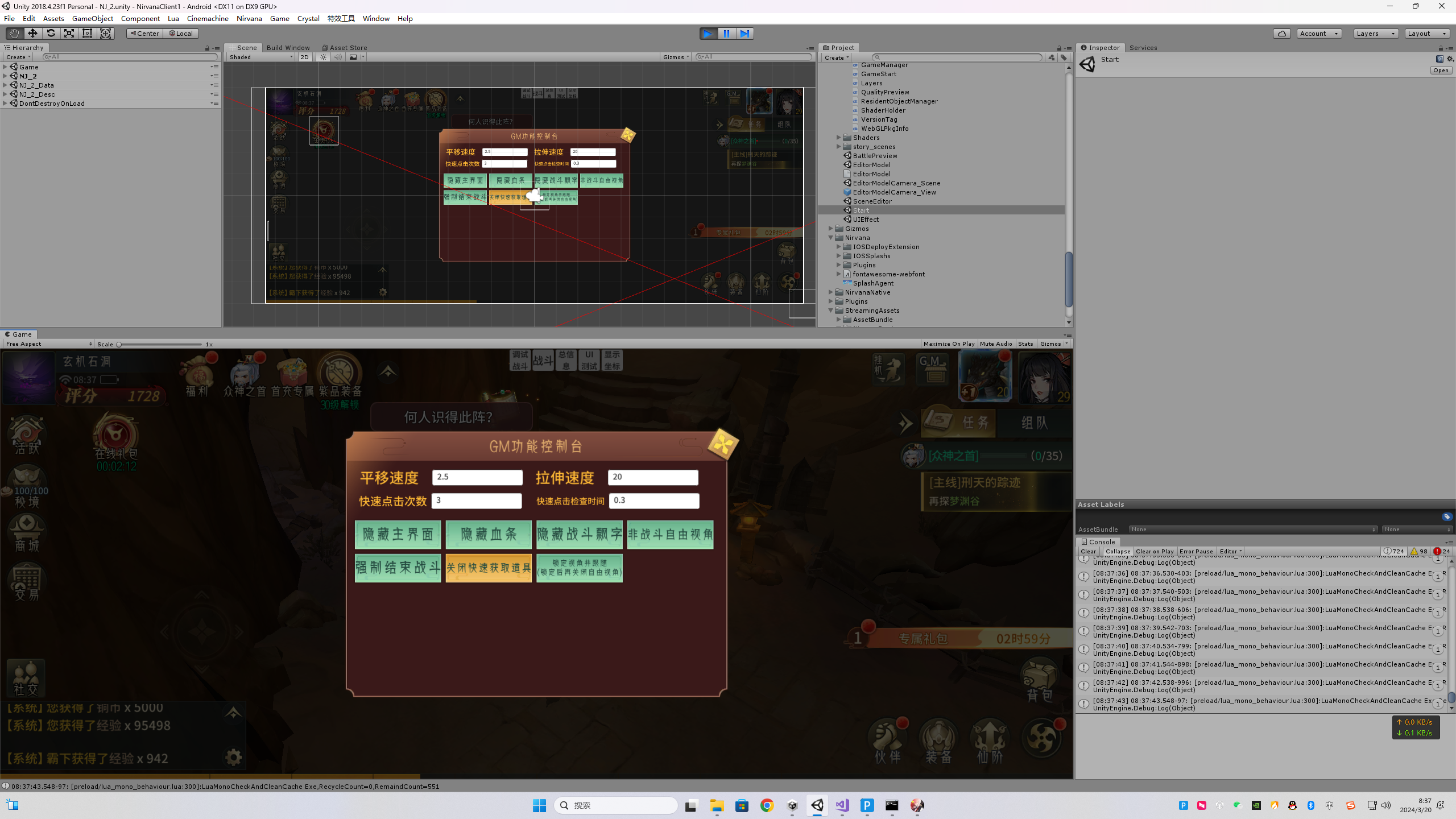Clear the Console log
Screen dimensions: 1456x819
pyautogui.click(x=1087, y=551)
